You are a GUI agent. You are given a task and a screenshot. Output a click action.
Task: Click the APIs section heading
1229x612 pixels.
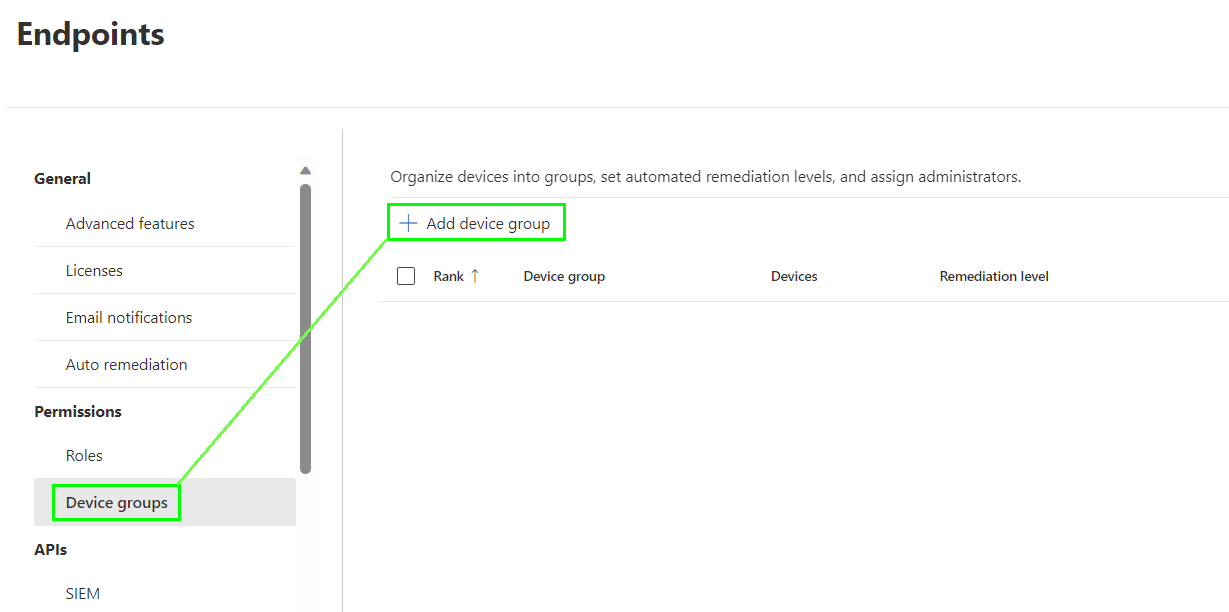coord(50,550)
